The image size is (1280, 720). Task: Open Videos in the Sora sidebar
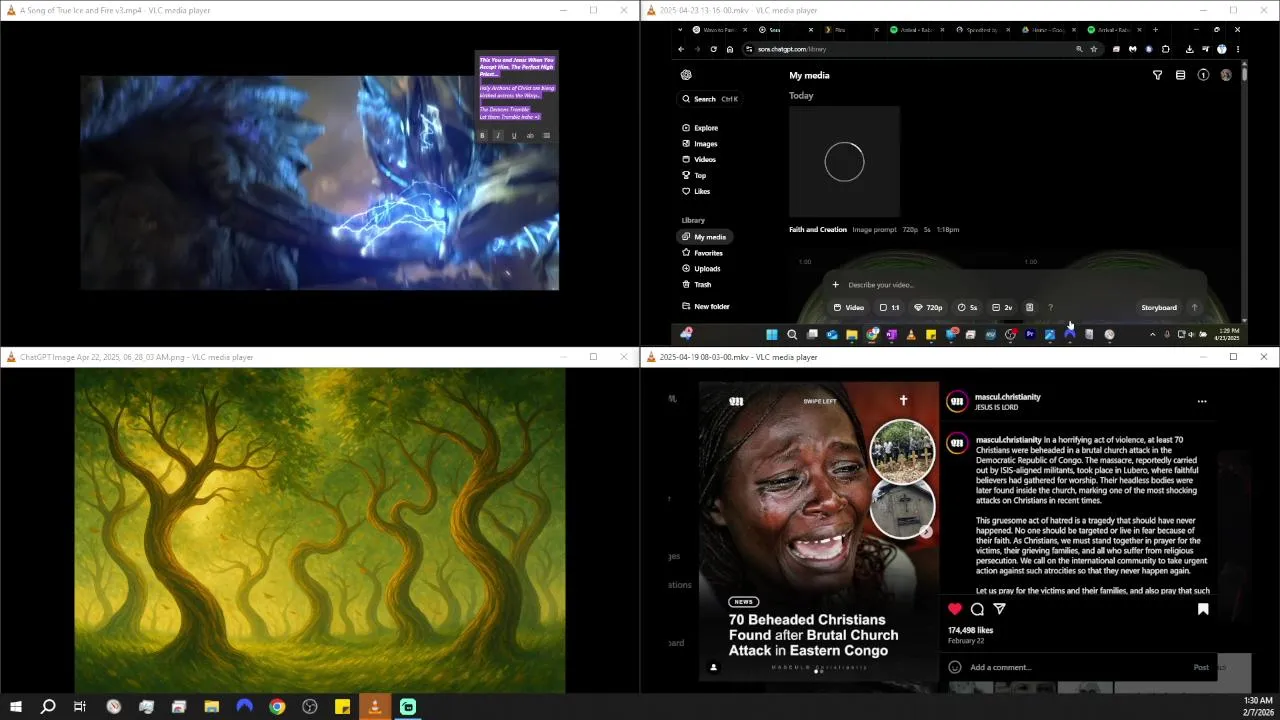coord(698,160)
